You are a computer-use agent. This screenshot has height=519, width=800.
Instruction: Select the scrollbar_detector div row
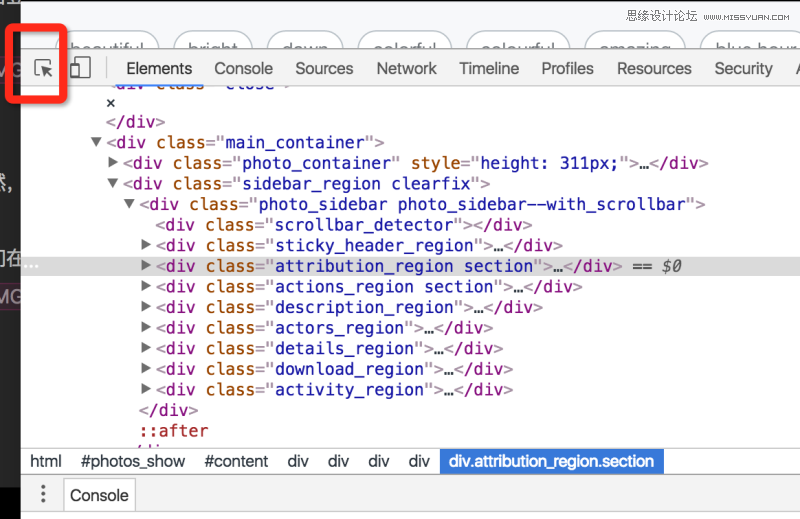tap(344, 225)
